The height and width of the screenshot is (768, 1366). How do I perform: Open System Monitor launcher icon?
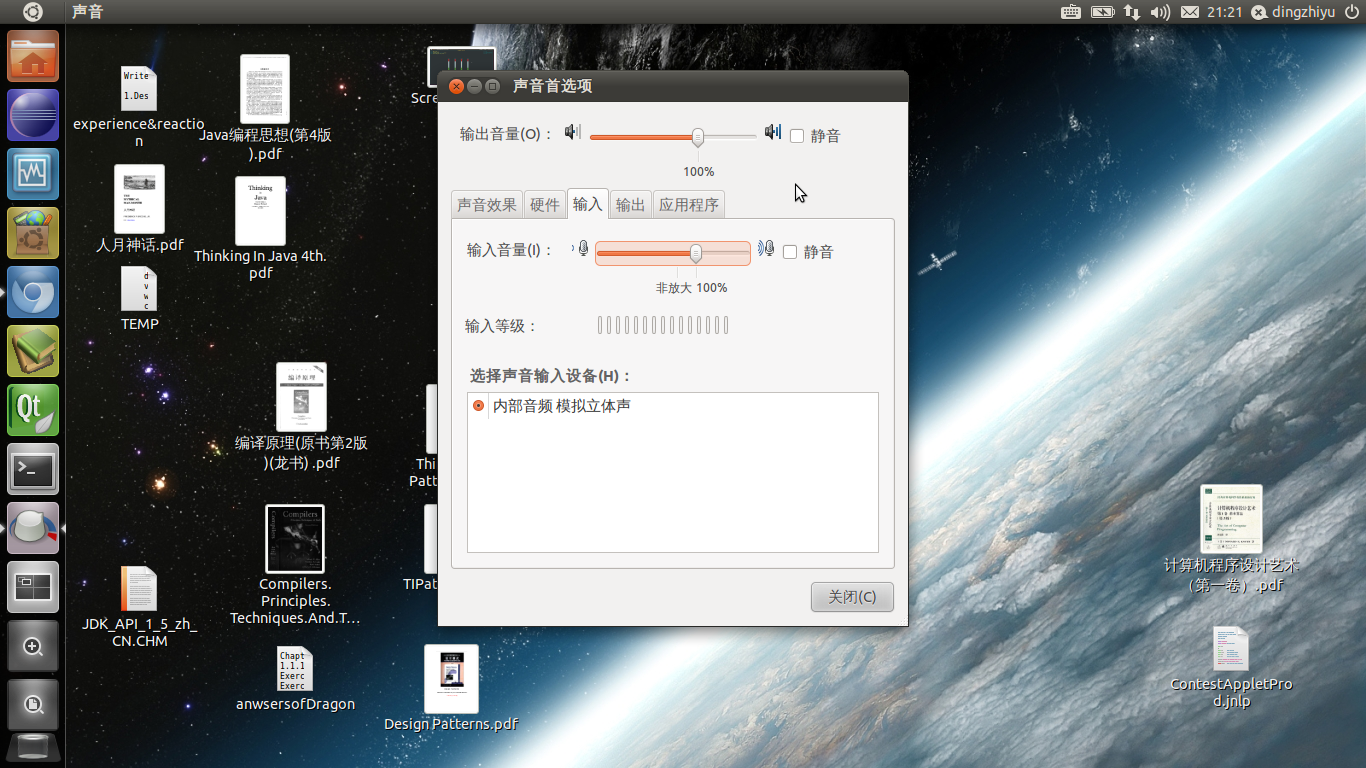click(x=34, y=174)
